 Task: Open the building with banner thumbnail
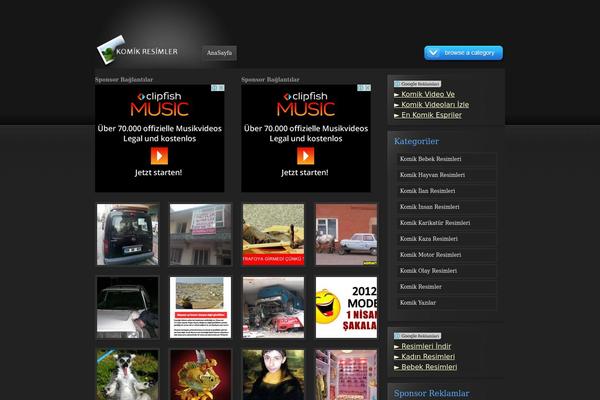pos(201,234)
